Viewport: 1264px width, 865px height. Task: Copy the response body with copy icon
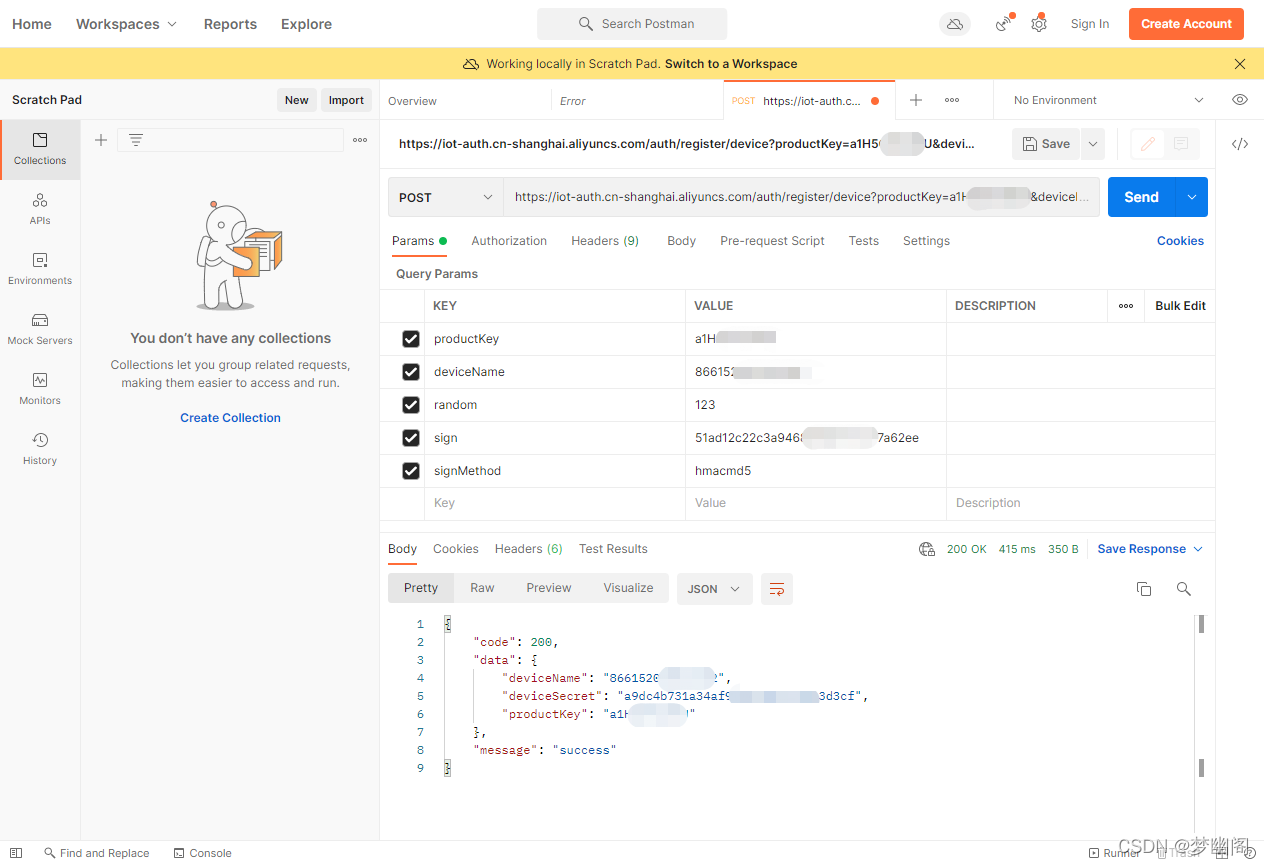pyautogui.click(x=1144, y=589)
